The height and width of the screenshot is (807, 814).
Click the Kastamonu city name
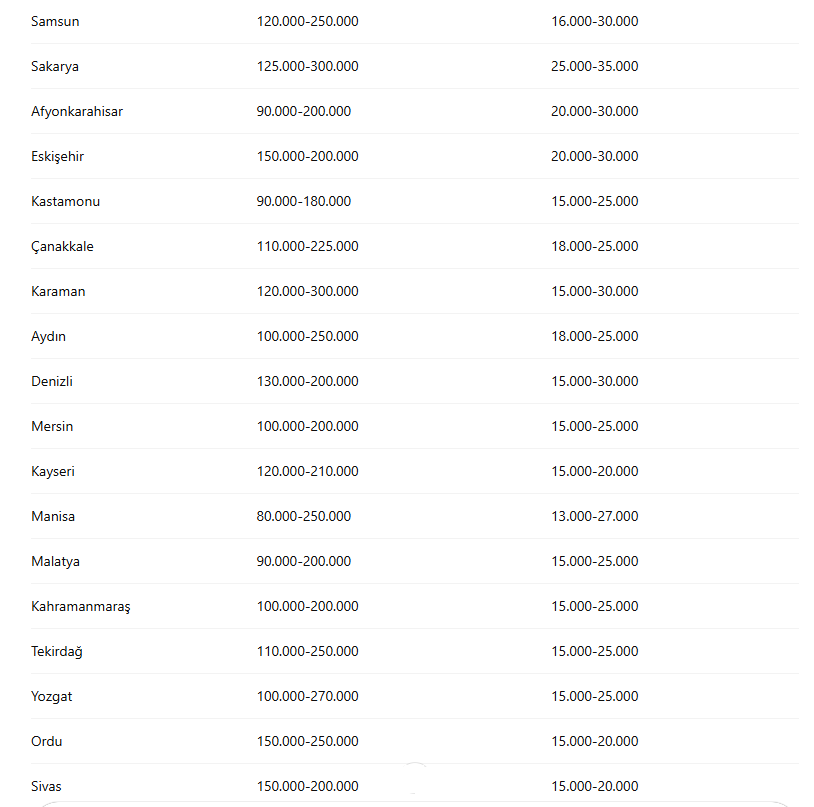[x=65, y=201]
